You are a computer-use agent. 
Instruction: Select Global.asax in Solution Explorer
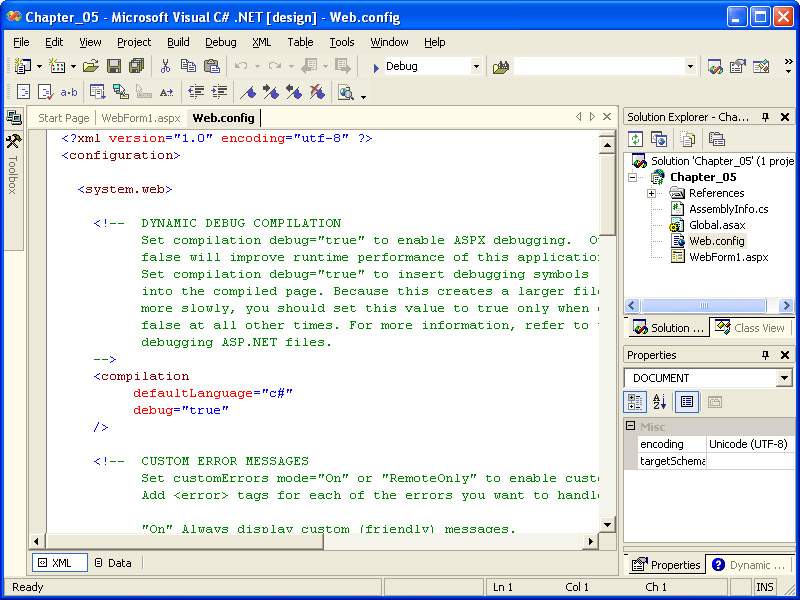(716, 225)
